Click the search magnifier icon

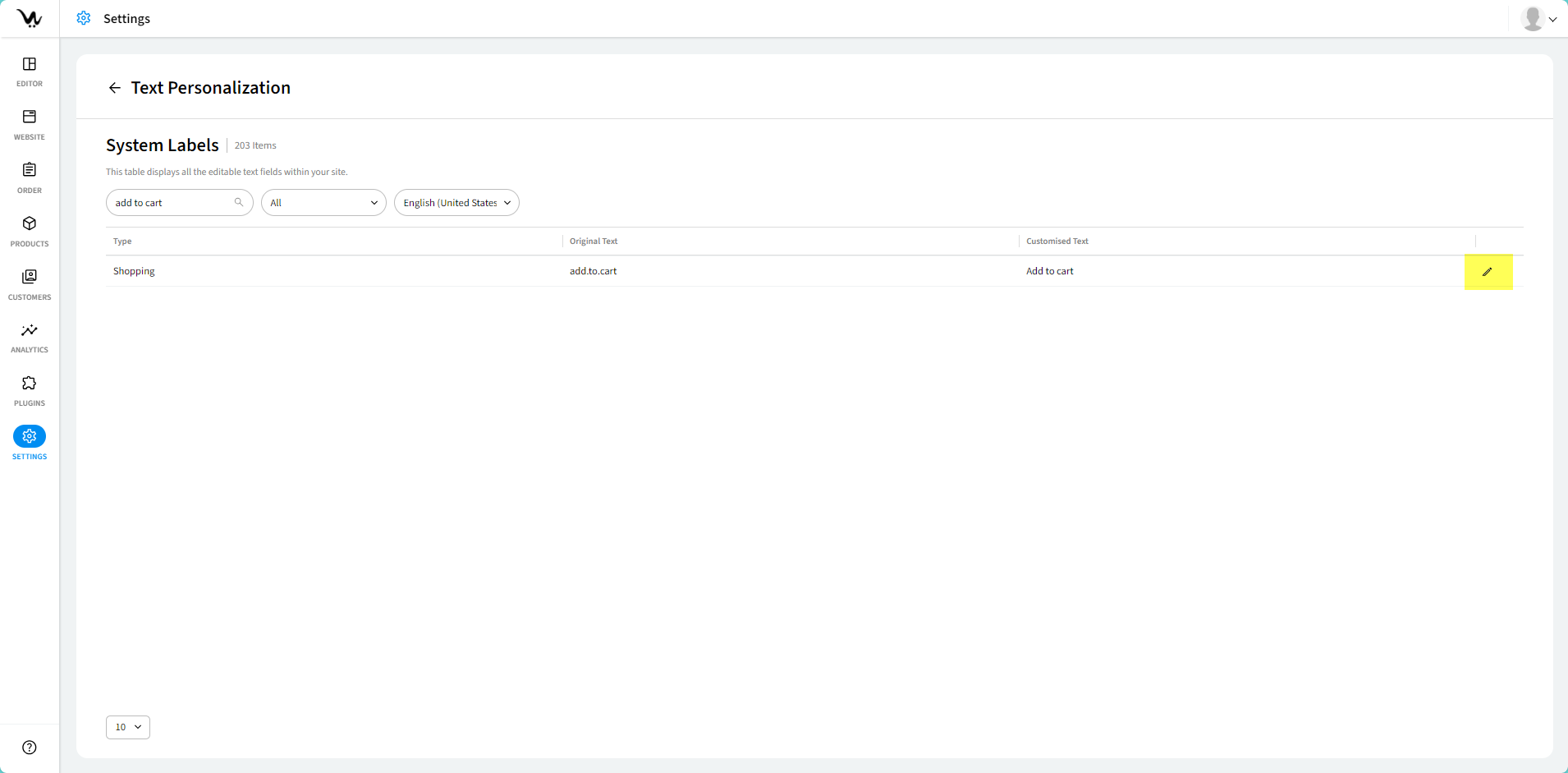[239, 202]
